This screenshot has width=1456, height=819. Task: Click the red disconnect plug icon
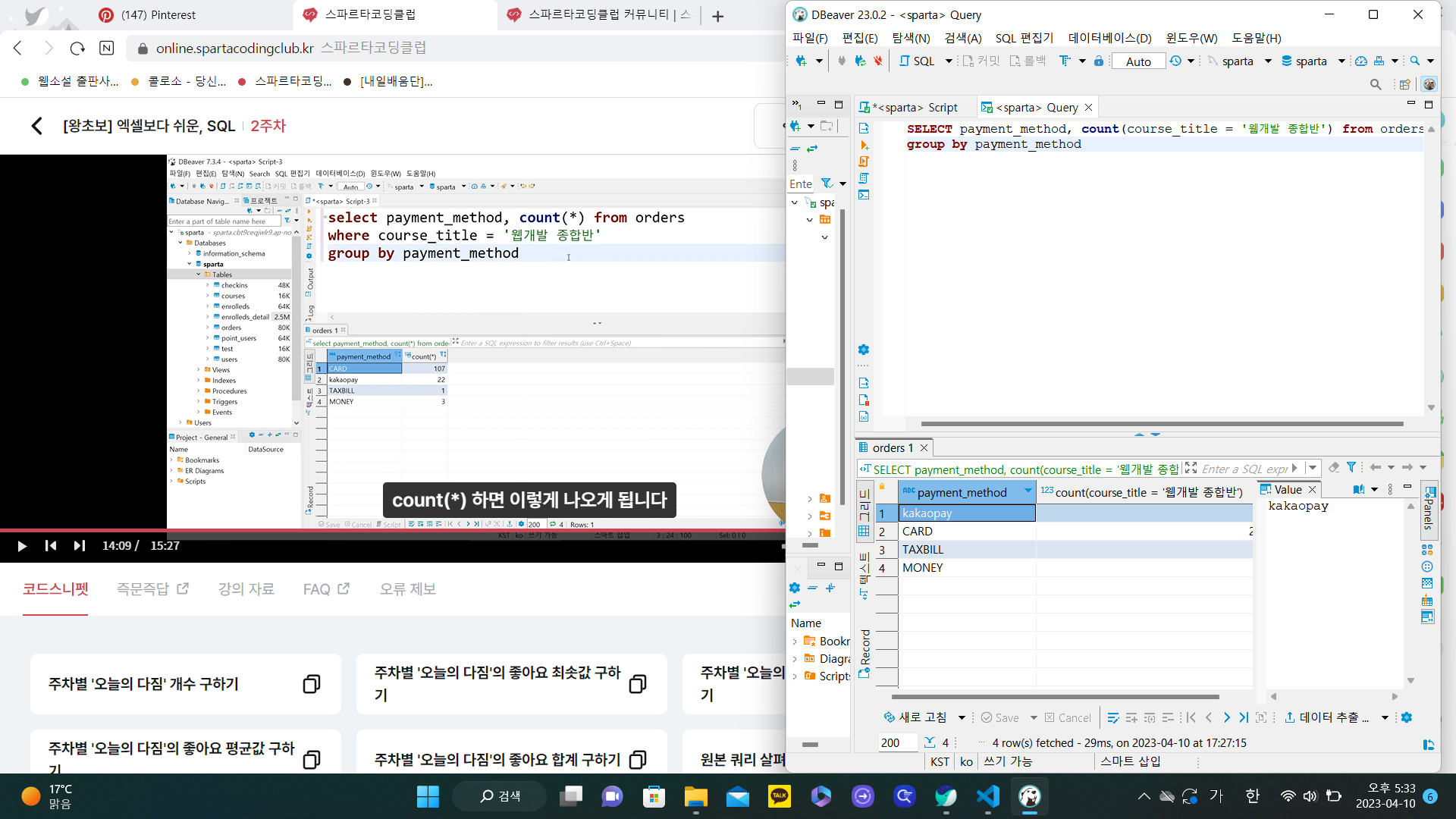(878, 61)
